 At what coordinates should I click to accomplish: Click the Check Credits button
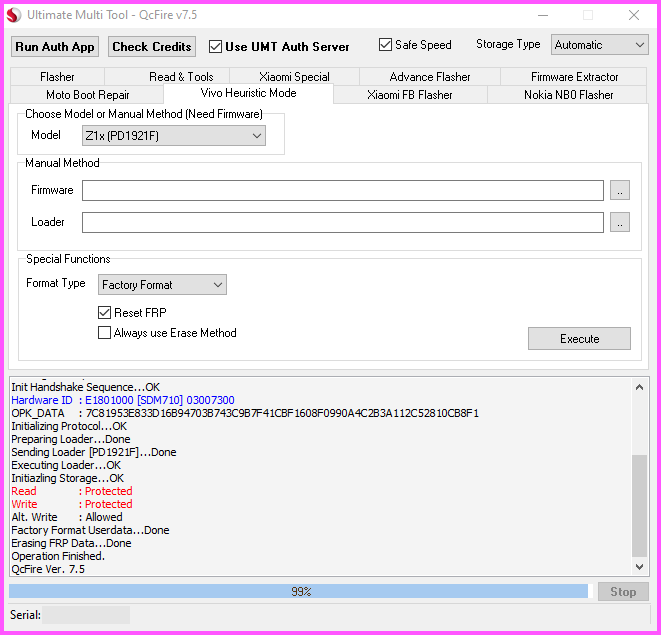152,46
